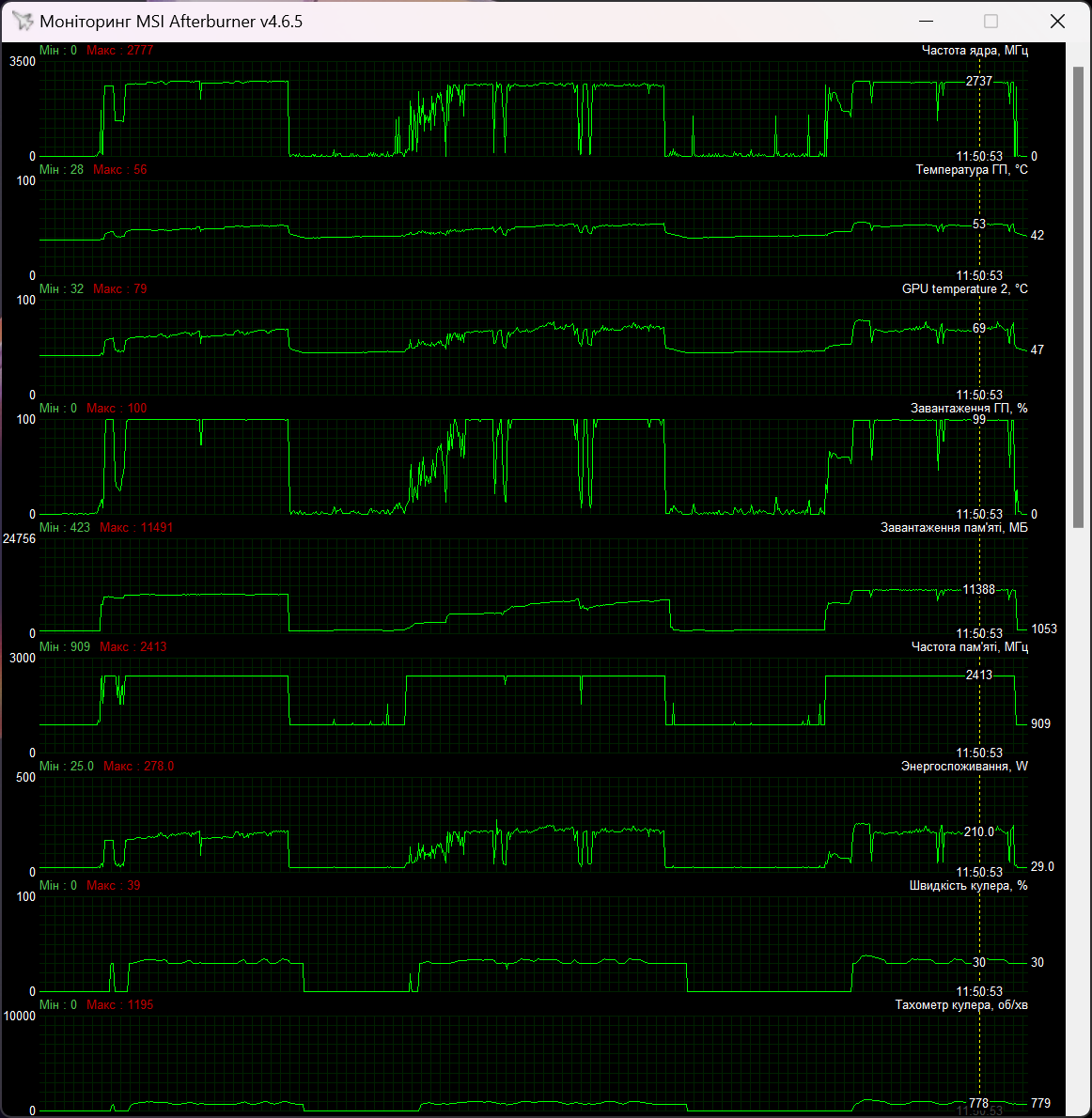This screenshot has width=1092, height=1118.
Task: Click the 'Температура ГП, °C' graph label
Action: click(972, 170)
